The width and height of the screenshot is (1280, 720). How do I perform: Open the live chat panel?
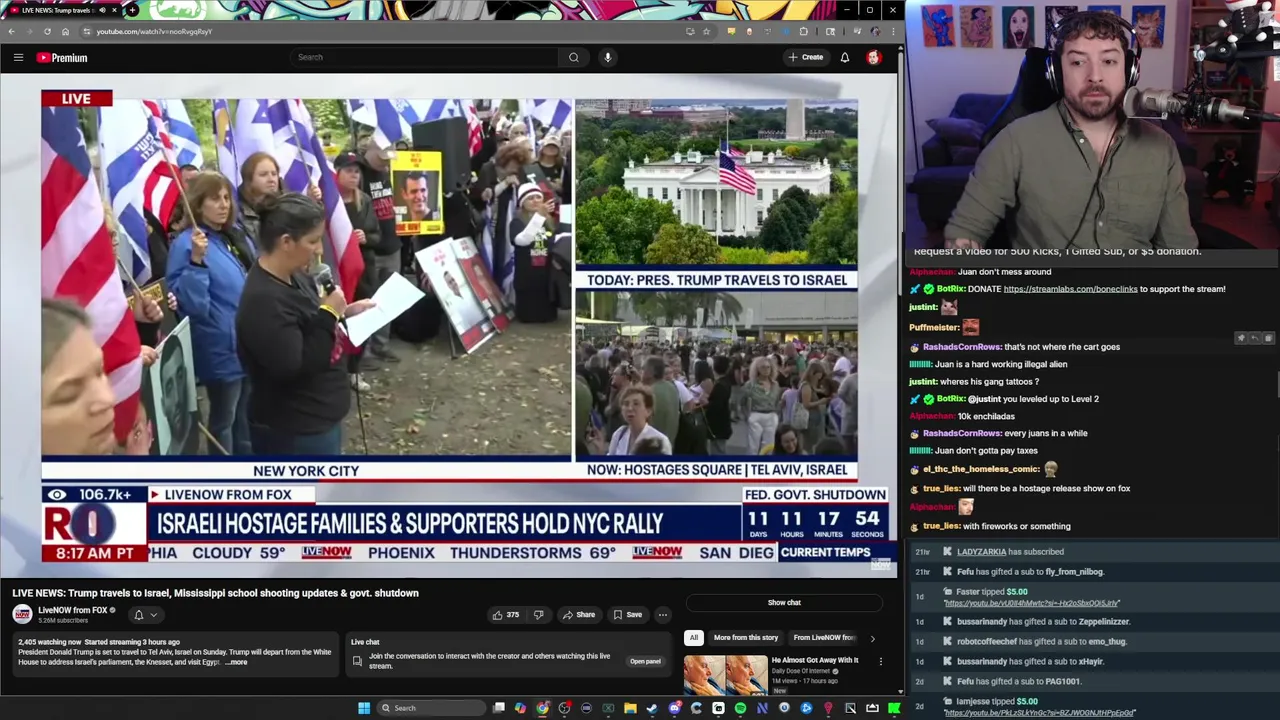(645, 661)
